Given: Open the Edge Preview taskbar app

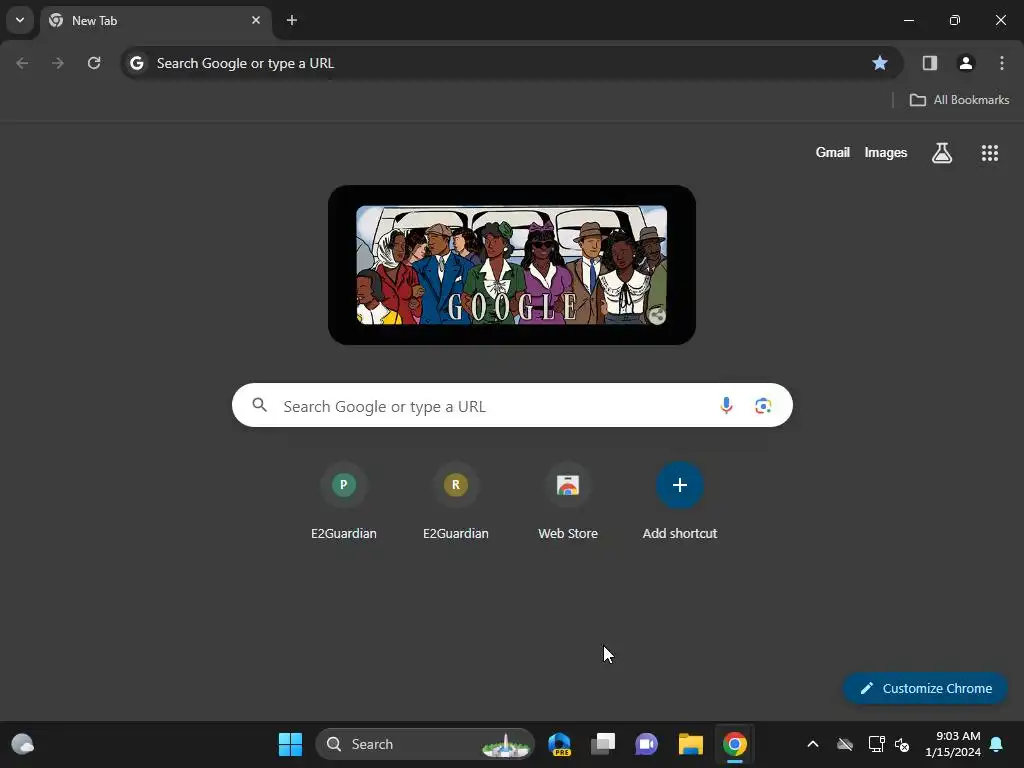Looking at the screenshot, I should (x=560, y=744).
